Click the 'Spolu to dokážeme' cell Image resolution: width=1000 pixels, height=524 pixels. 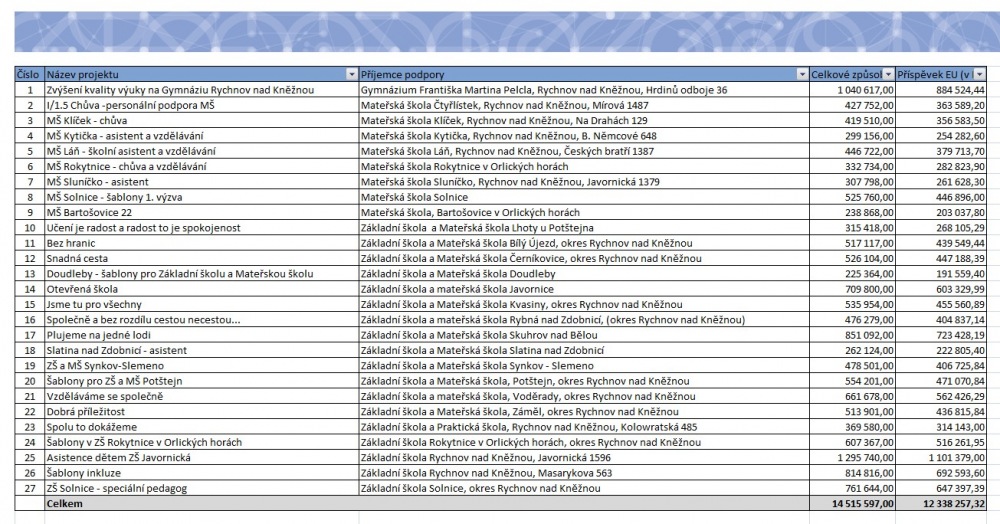(202, 426)
